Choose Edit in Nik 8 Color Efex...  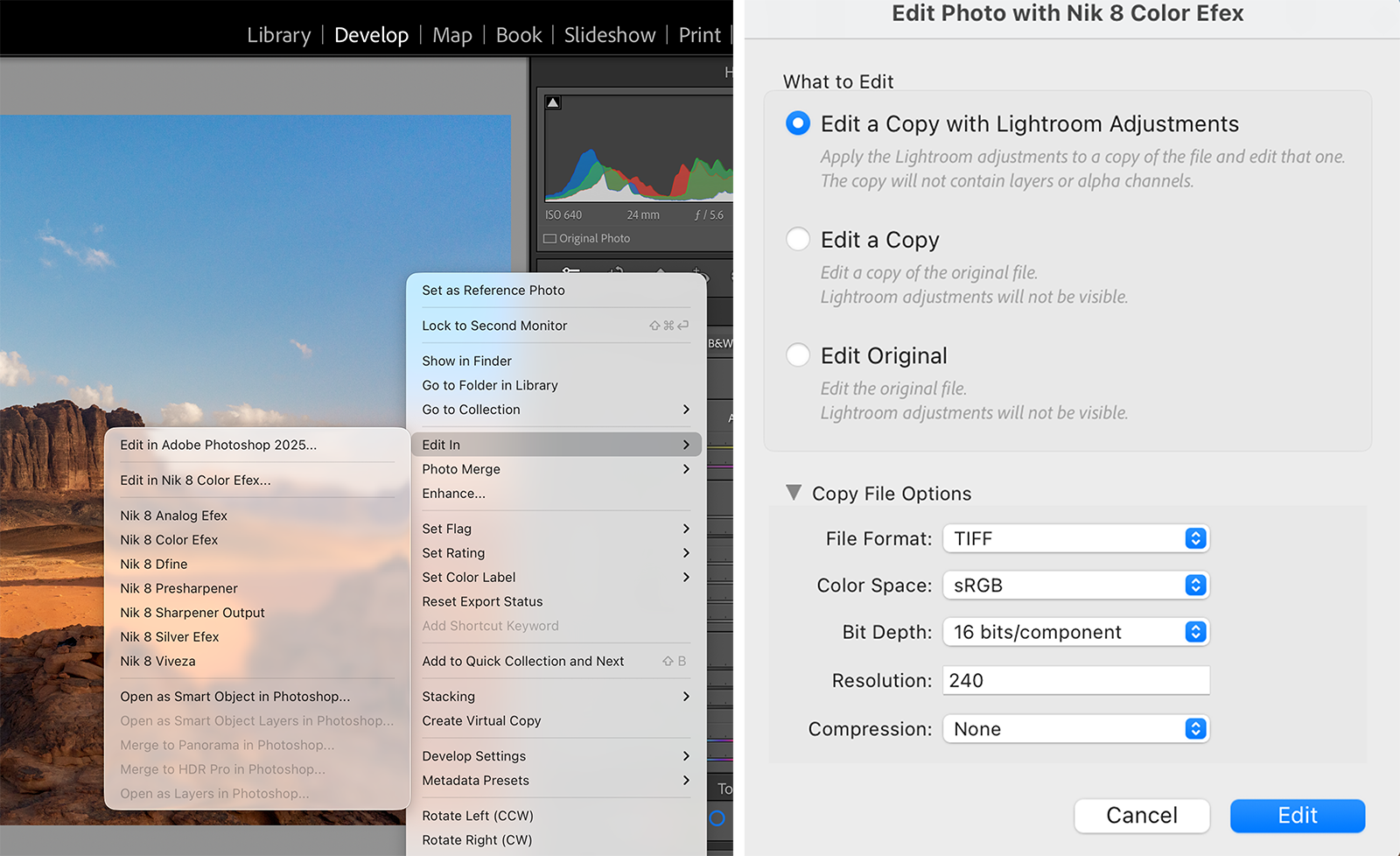click(x=257, y=481)
